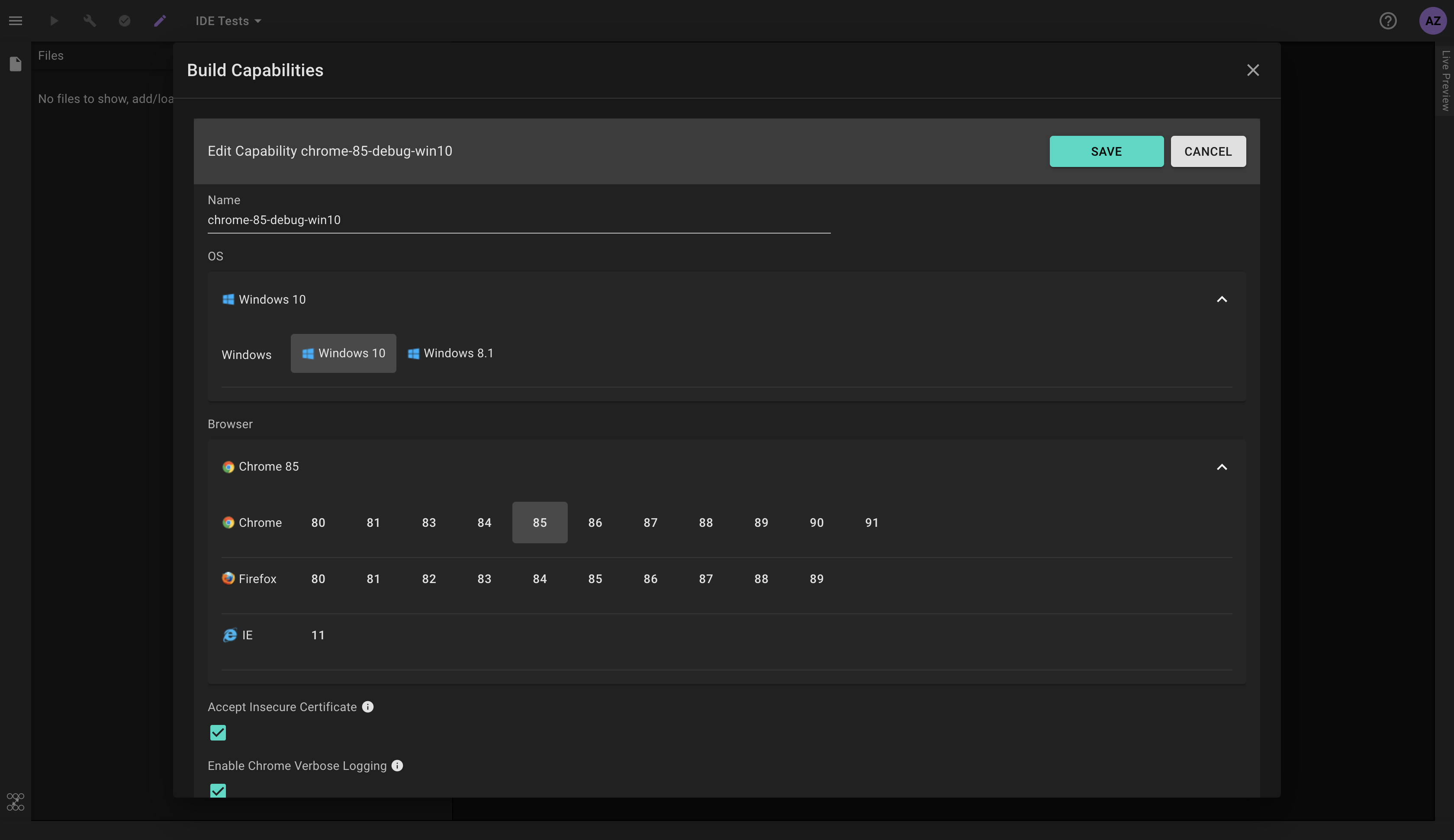Select Firefox version 89
The image size is (1454, 840).
816,579
